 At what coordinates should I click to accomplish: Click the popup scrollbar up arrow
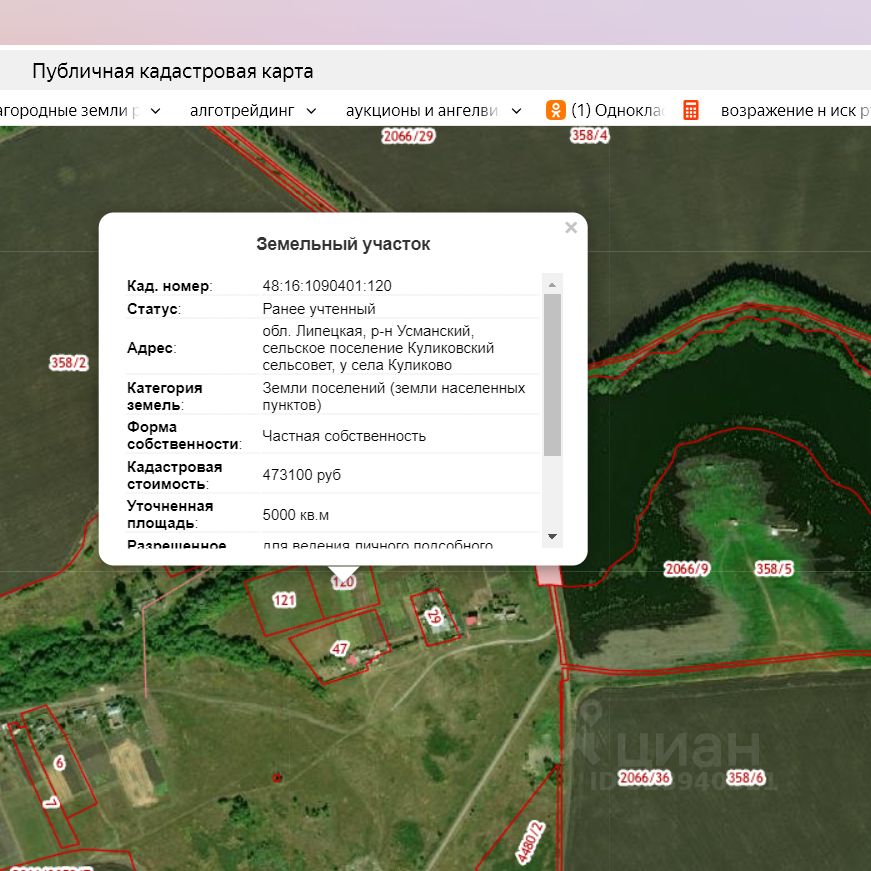552,285
